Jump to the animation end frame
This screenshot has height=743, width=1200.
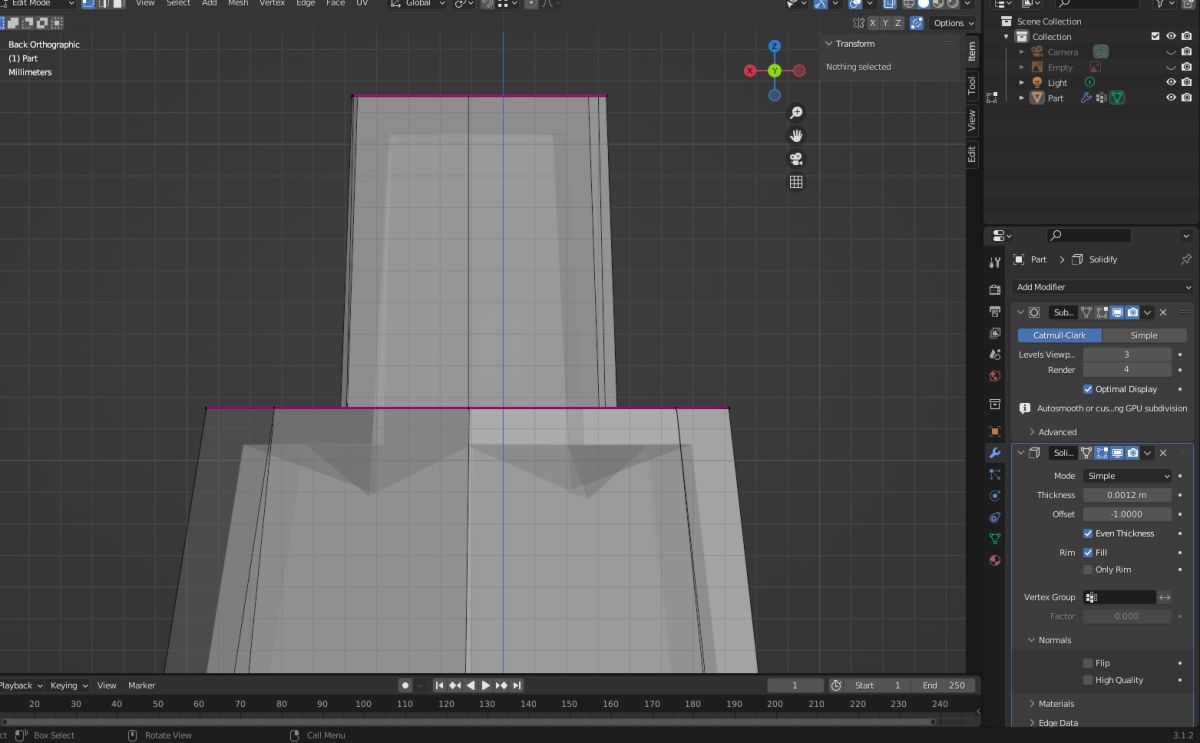click(x=517, y=685)
